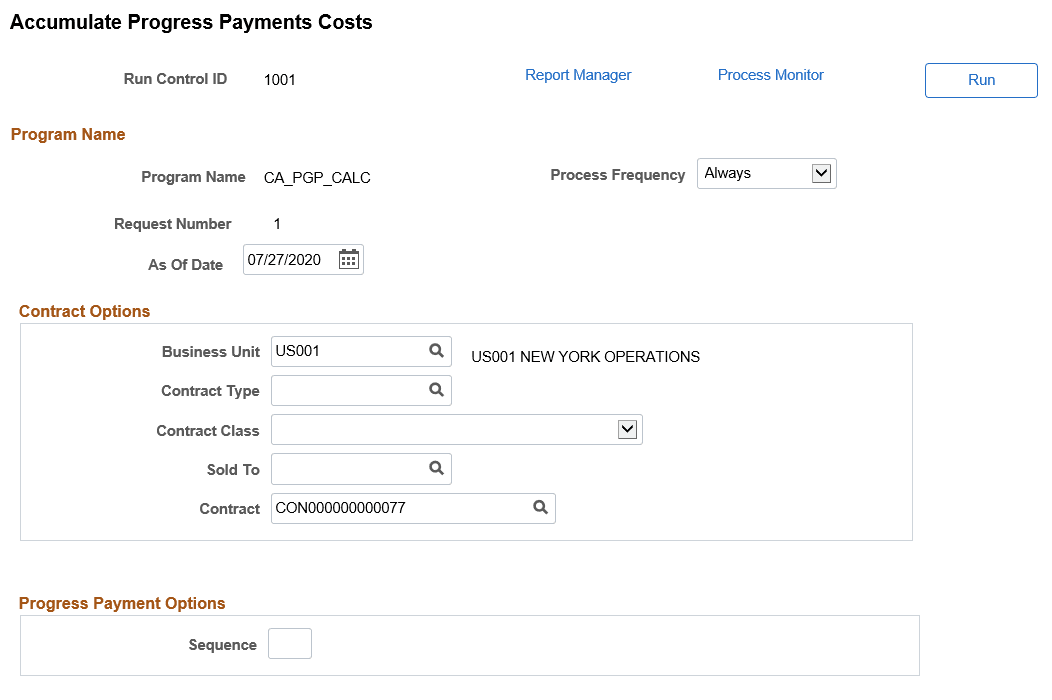Open Process Monitor
This screenshot has height=700, width=1052.
(x=770, y=74)
